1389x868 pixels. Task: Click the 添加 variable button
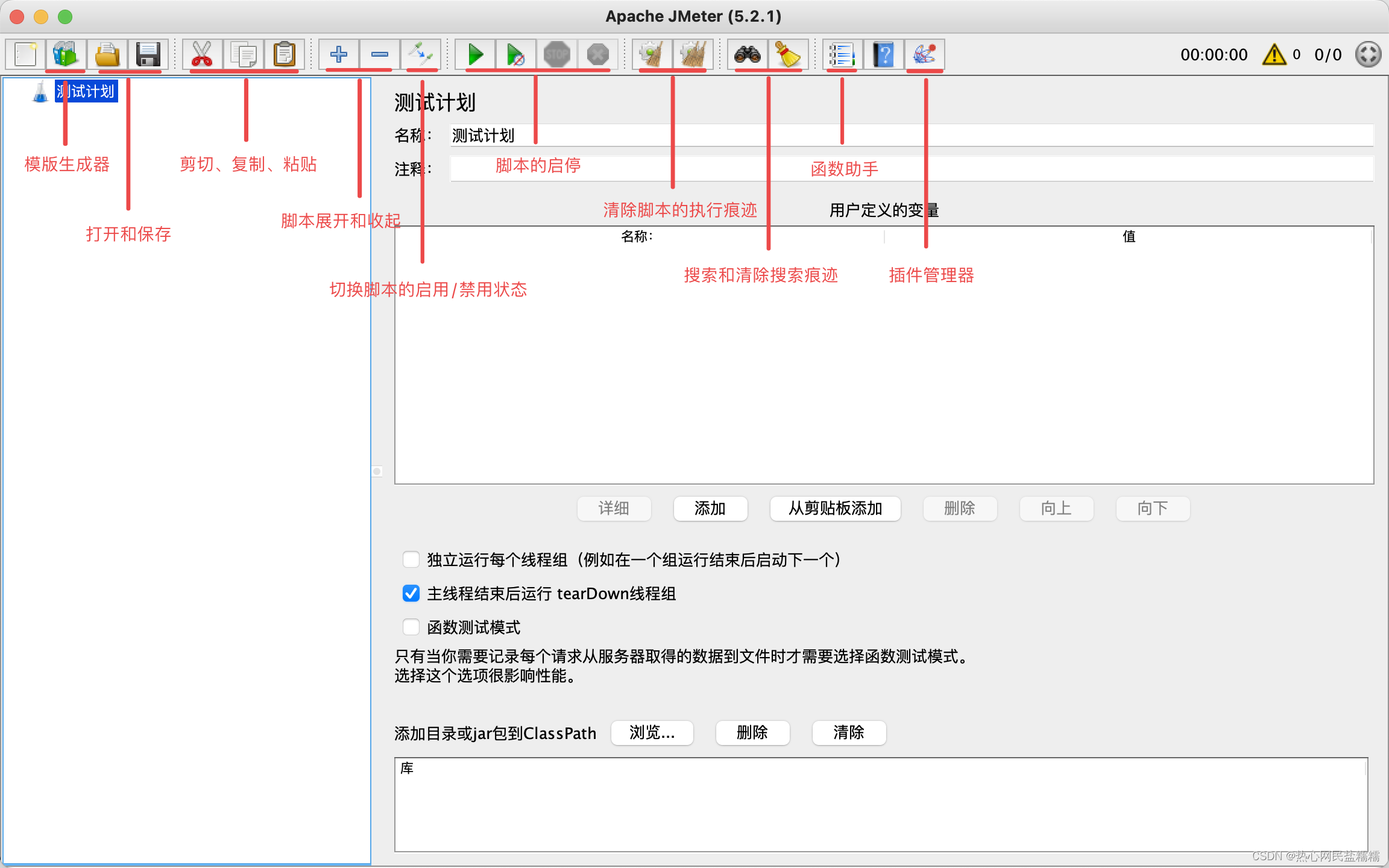point(710,508)
